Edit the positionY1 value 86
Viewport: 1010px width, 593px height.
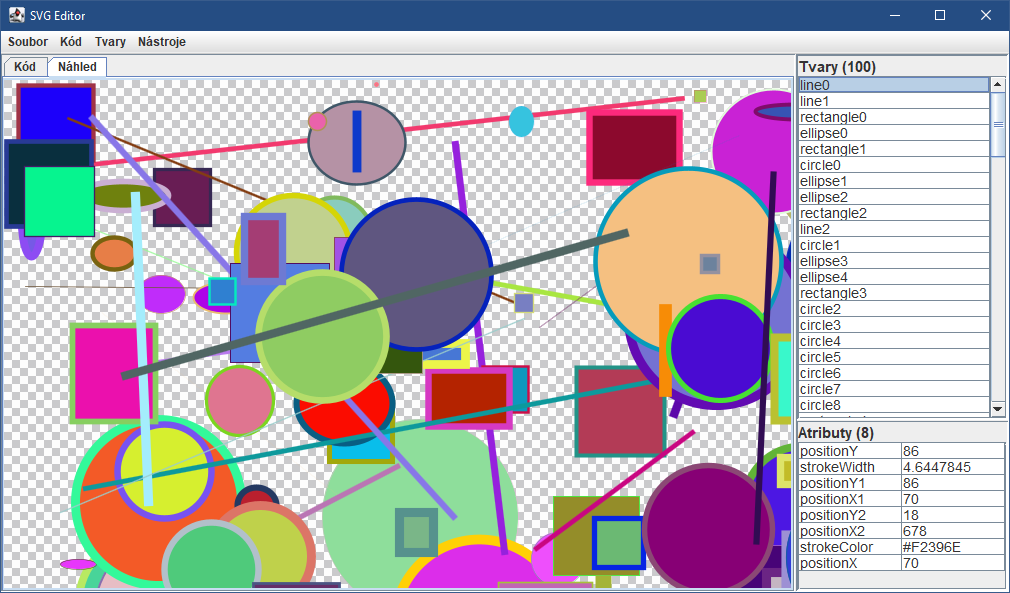click(953, 484)
